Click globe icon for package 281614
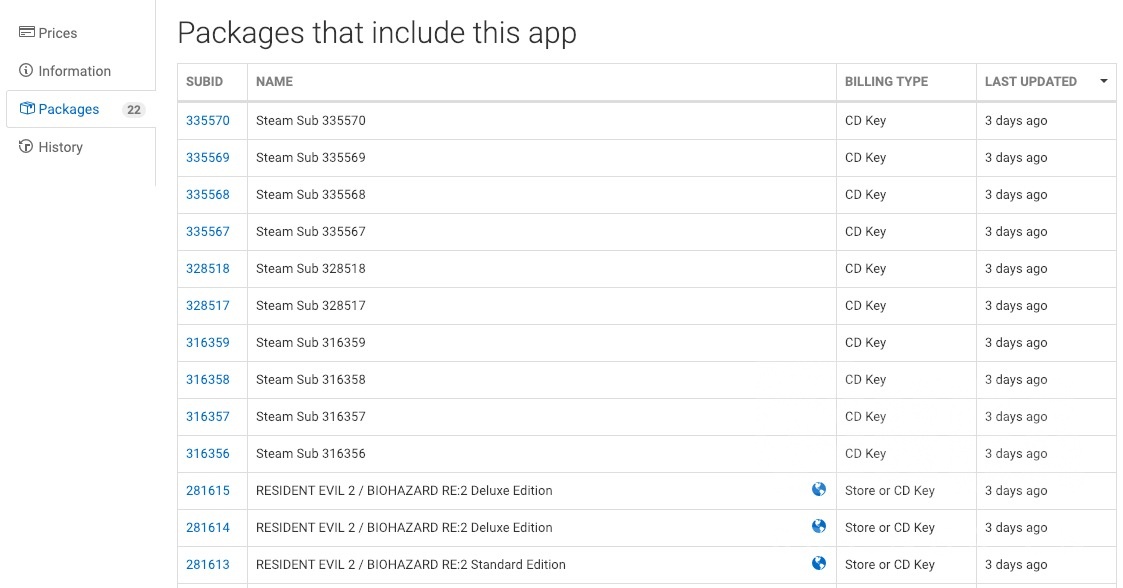The width and height of the screenshot is (1123, 588). [x=819, y=527]
